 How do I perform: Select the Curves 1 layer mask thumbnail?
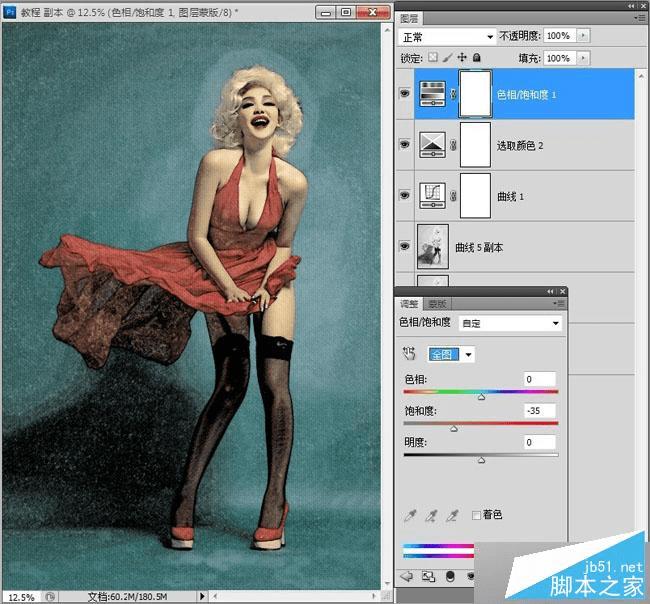(x=475, y=196)
